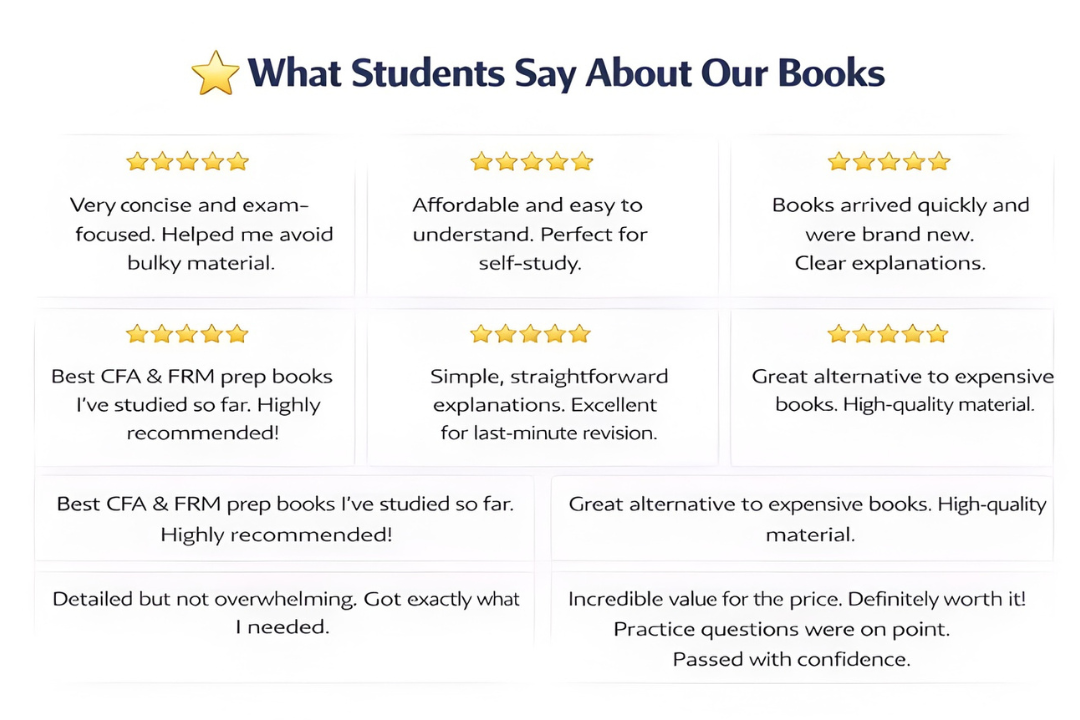
Task: Click last star above "Simple, straightforward" review
Action: pyautogui.click(x=580, y=333)
